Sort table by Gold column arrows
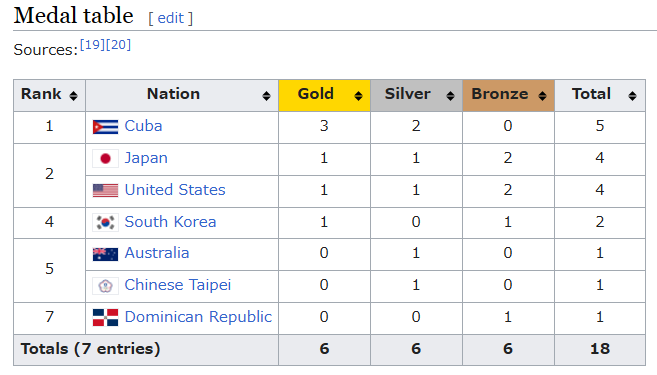This screenshot has height=375, width=657. 358,96
